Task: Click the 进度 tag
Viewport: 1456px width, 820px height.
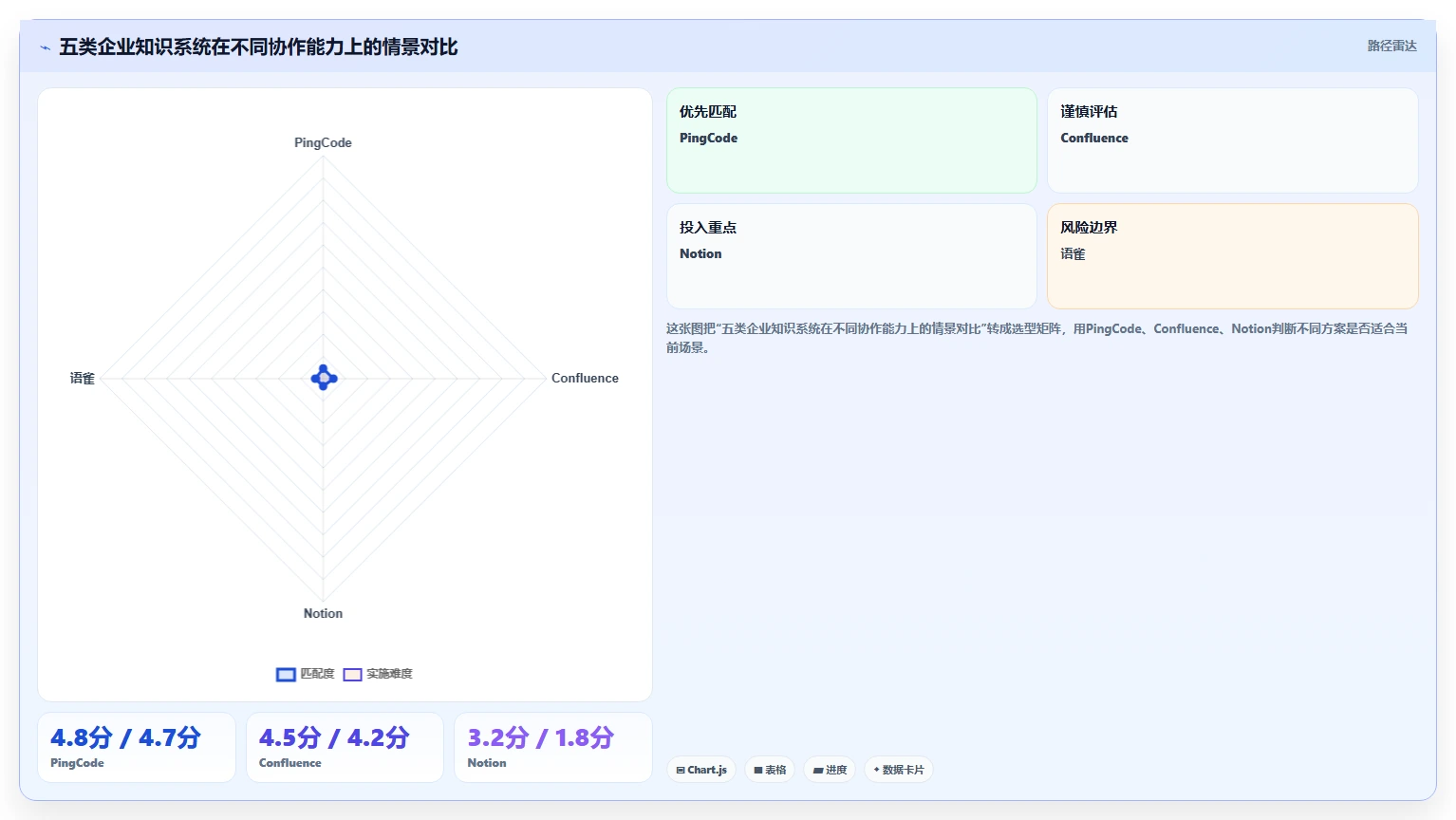Action: (x=830, y=770)
